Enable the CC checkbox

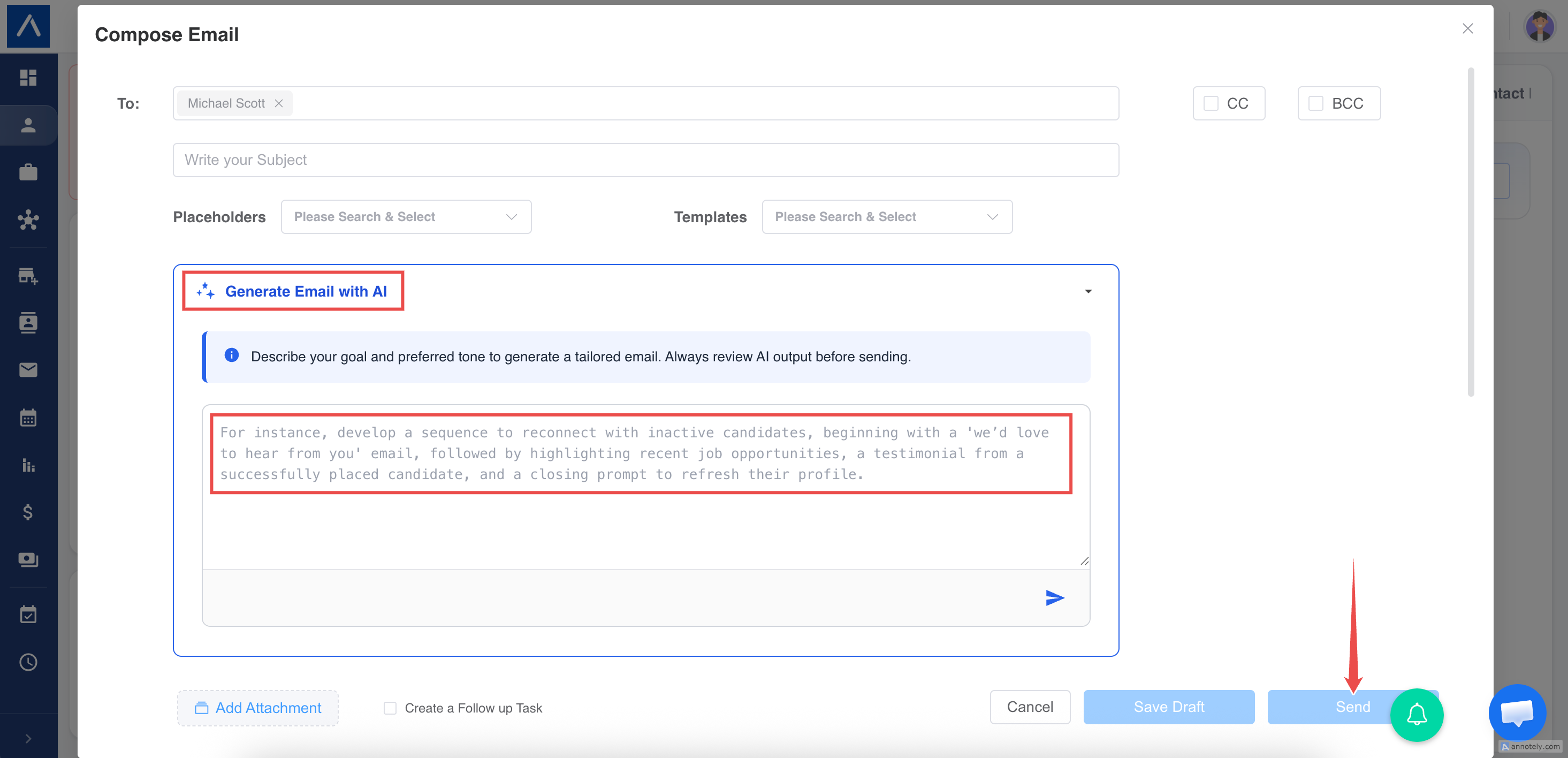(1211, 103)
